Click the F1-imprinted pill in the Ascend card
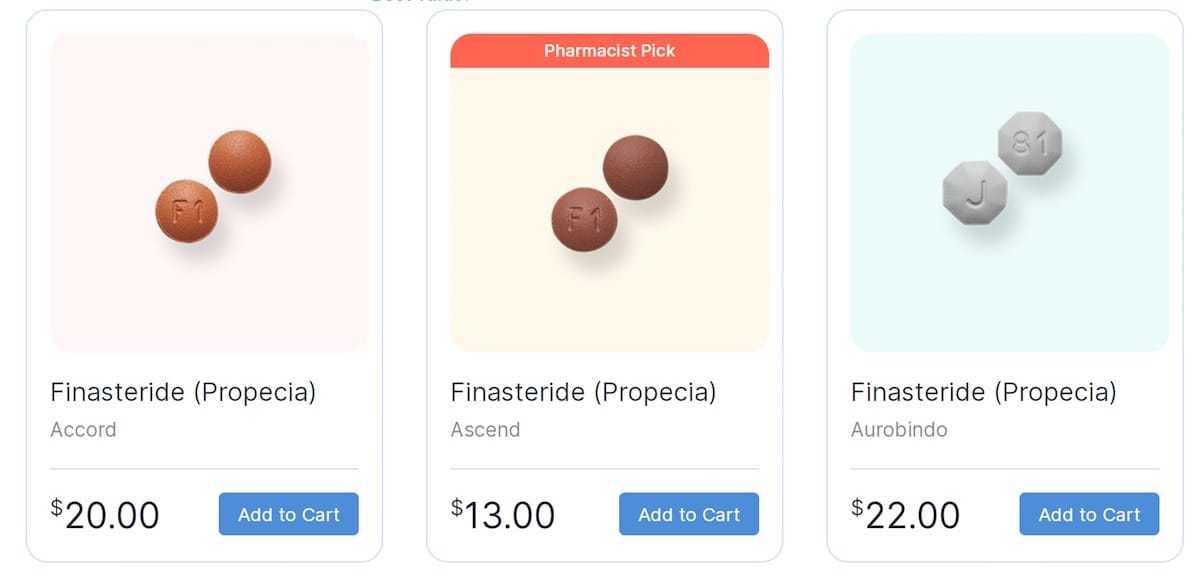Screen dimensions: 1201x579 [x=584, y=219]
